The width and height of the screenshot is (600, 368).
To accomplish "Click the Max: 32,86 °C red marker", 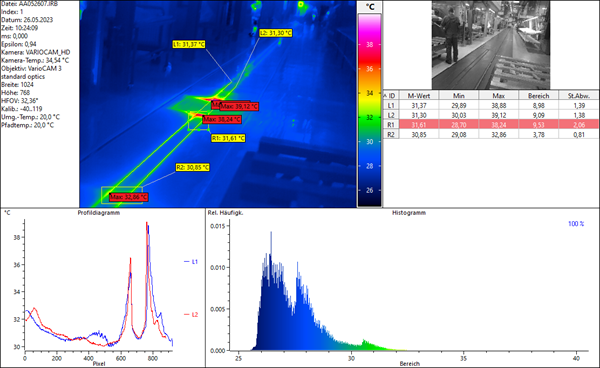I will pos(128,197).
